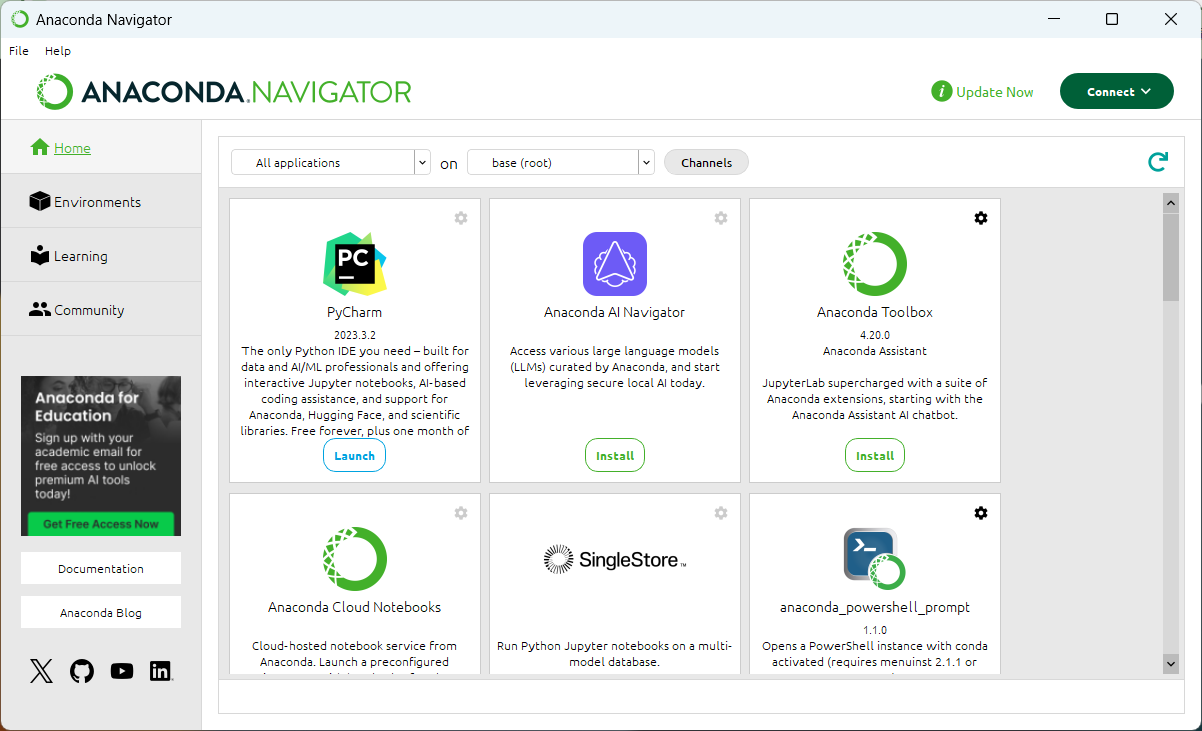Go to the Home tab
The height and width of the screenshot is (731, 1202).
(x=101, y=148)
